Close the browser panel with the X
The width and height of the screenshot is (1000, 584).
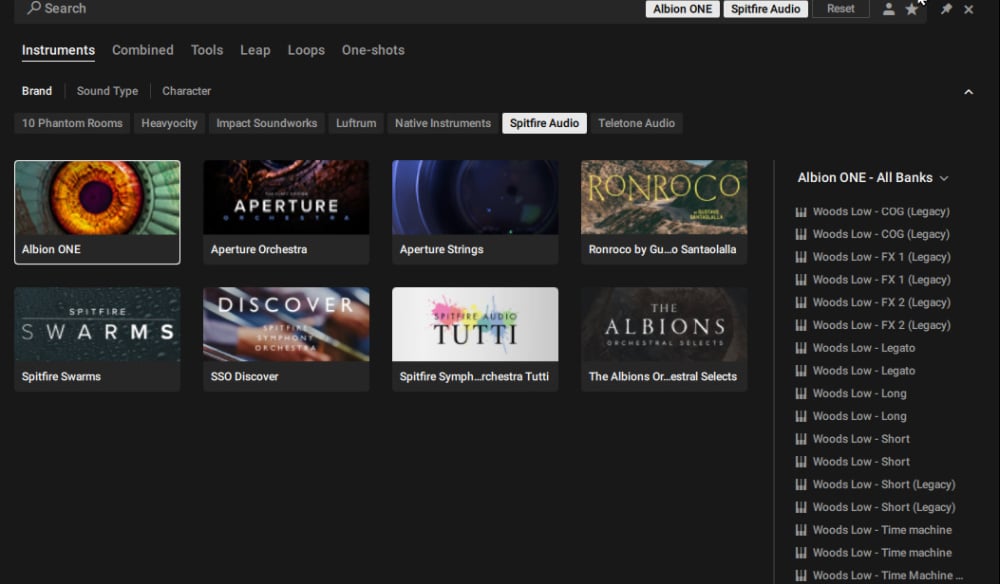[969, 10]
